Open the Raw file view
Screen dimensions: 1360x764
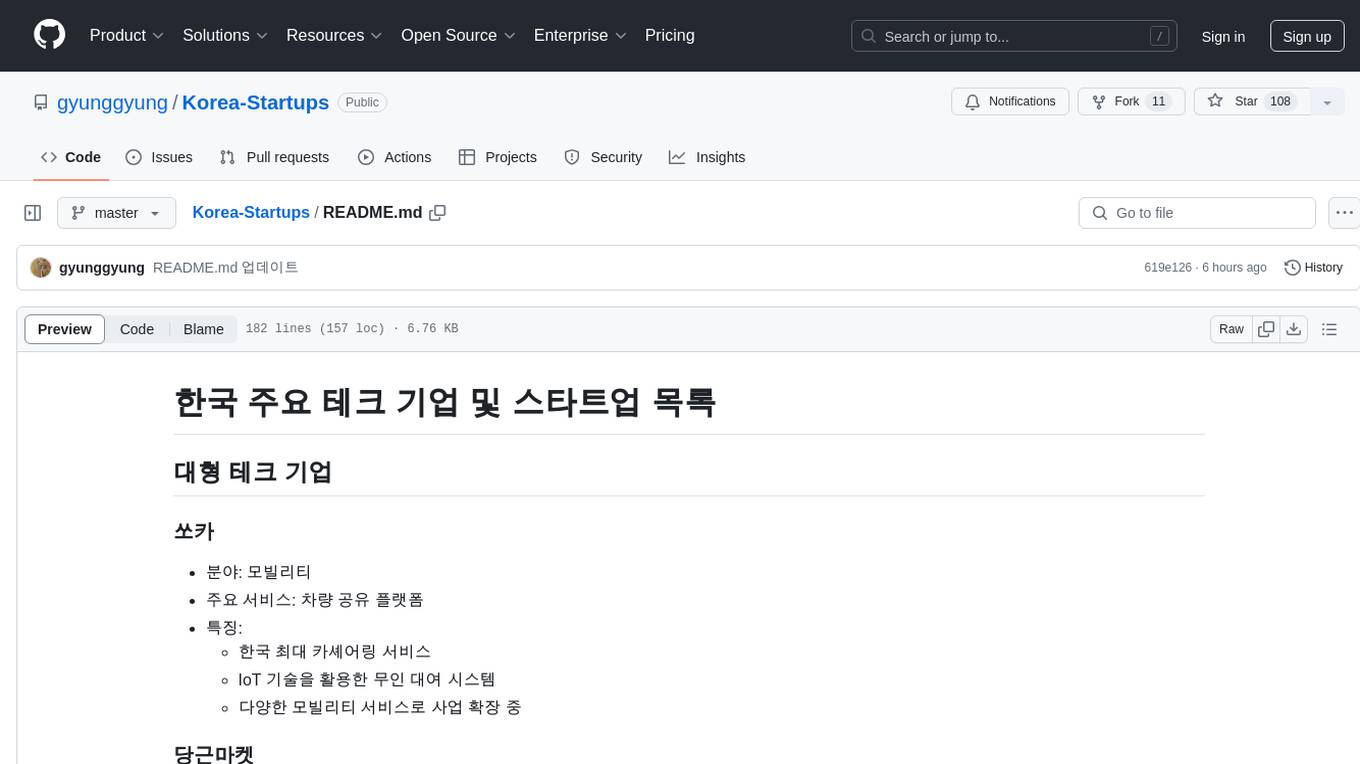point(1231,329)
